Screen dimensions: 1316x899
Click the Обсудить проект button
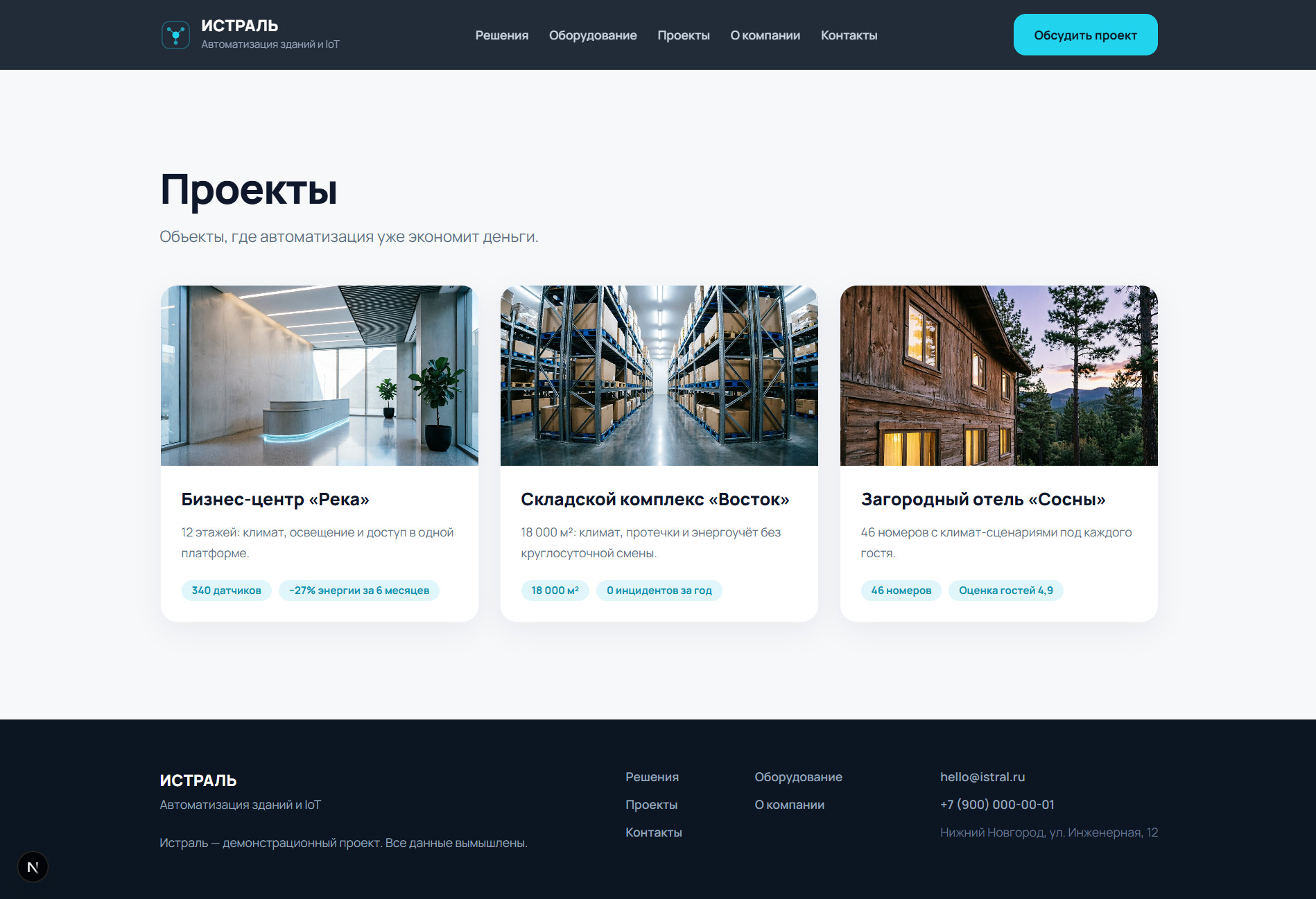1085,35
